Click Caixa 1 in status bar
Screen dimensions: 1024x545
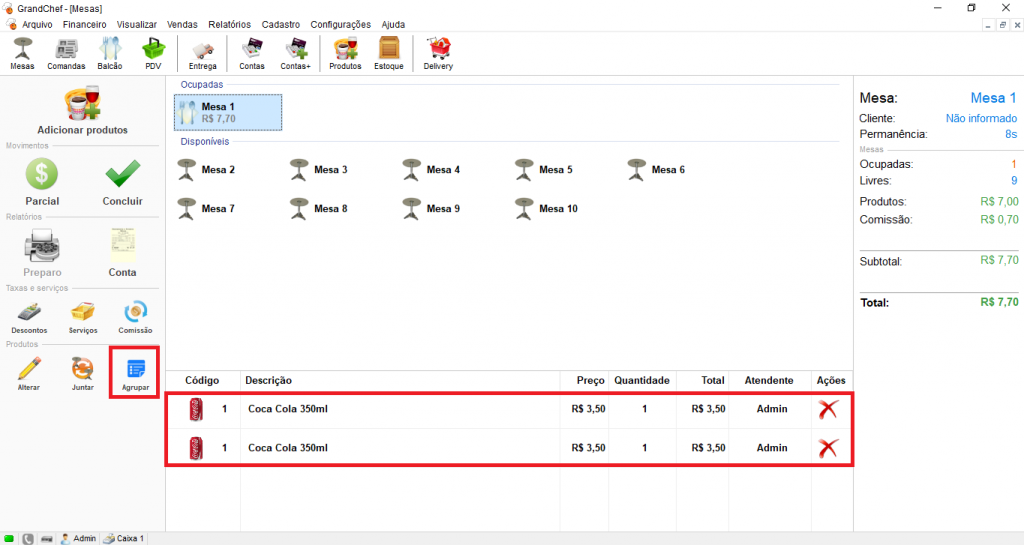coord(124,538)
